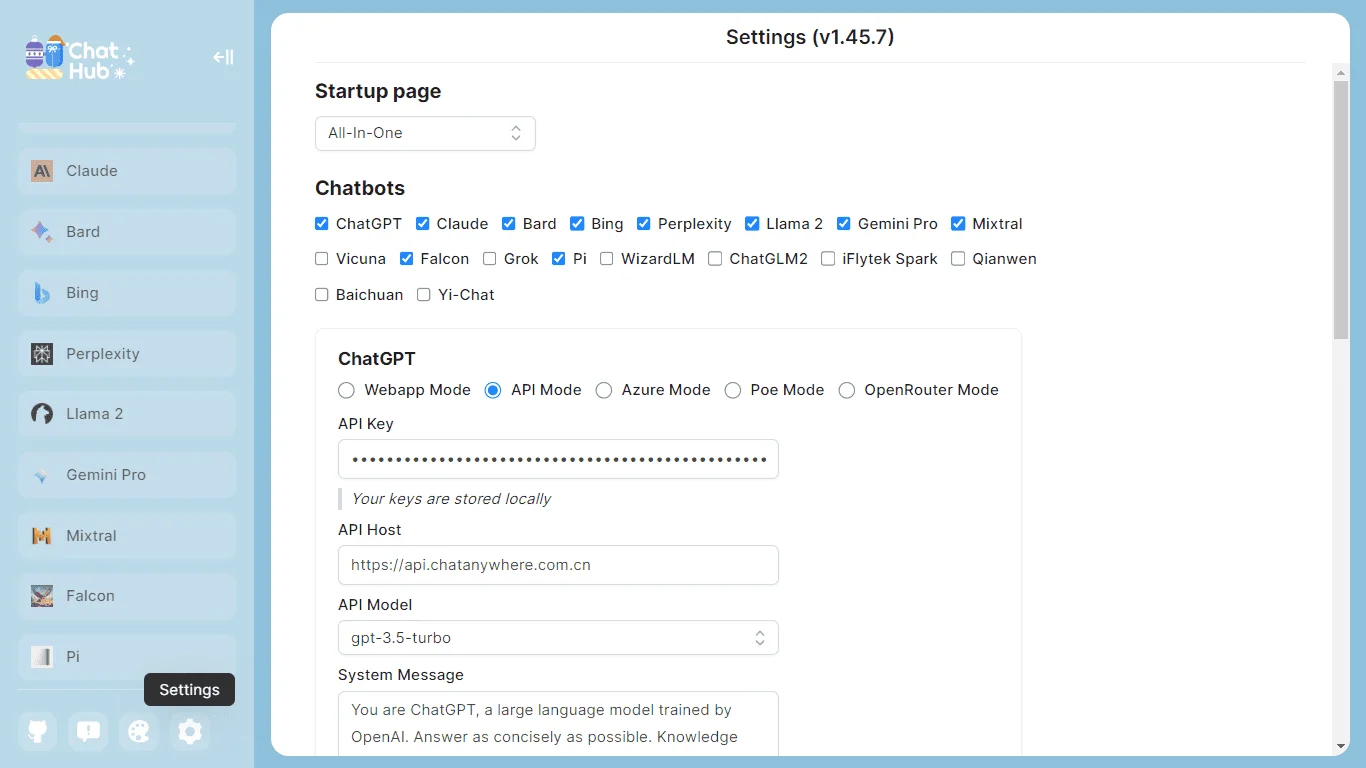Viewport: 1366px width, 768px height.
Task: Select Webapp Mode for ChatGPT
Action: 347,390
